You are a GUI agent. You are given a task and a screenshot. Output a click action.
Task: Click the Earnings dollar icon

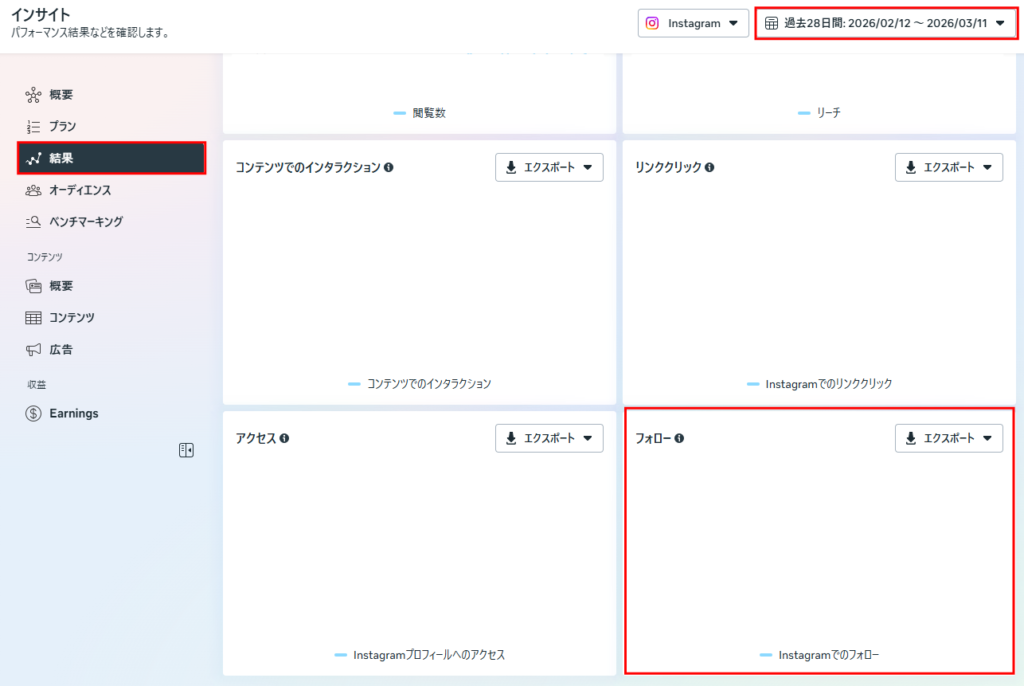[x=33, y=414]
